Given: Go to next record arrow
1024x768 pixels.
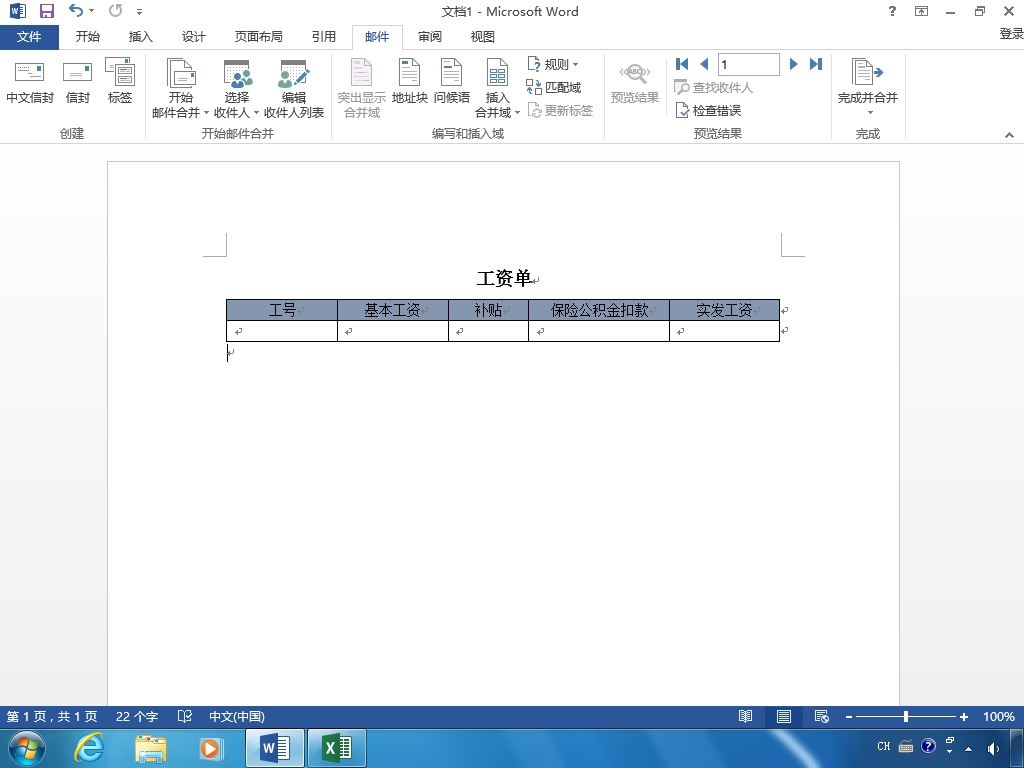Looking at the screenshot, I should pyautogui.click(x=793, y=64).
